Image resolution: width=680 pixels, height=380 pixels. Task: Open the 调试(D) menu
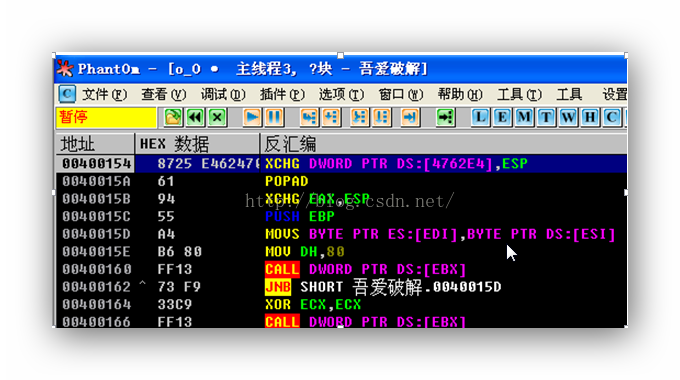coord(223,94)
